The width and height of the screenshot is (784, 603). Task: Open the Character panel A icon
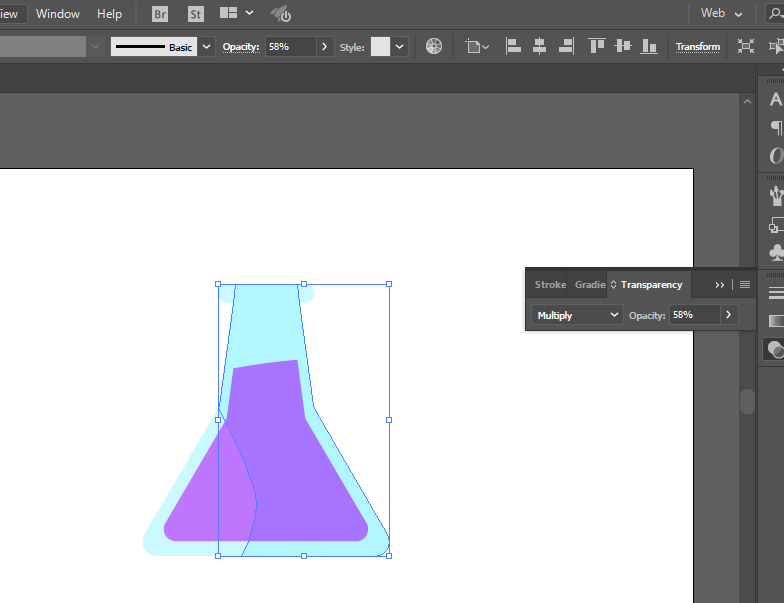coord(776,100)
